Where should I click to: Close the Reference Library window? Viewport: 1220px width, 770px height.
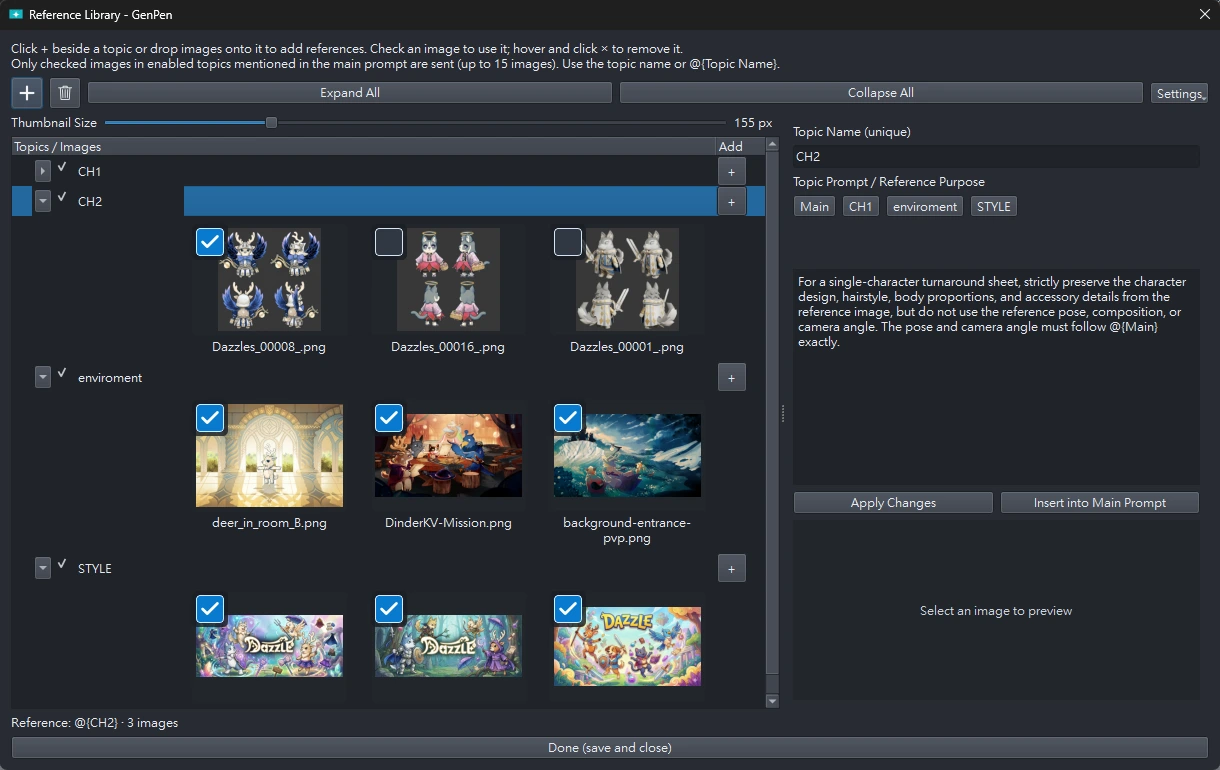pos(1204,15)
